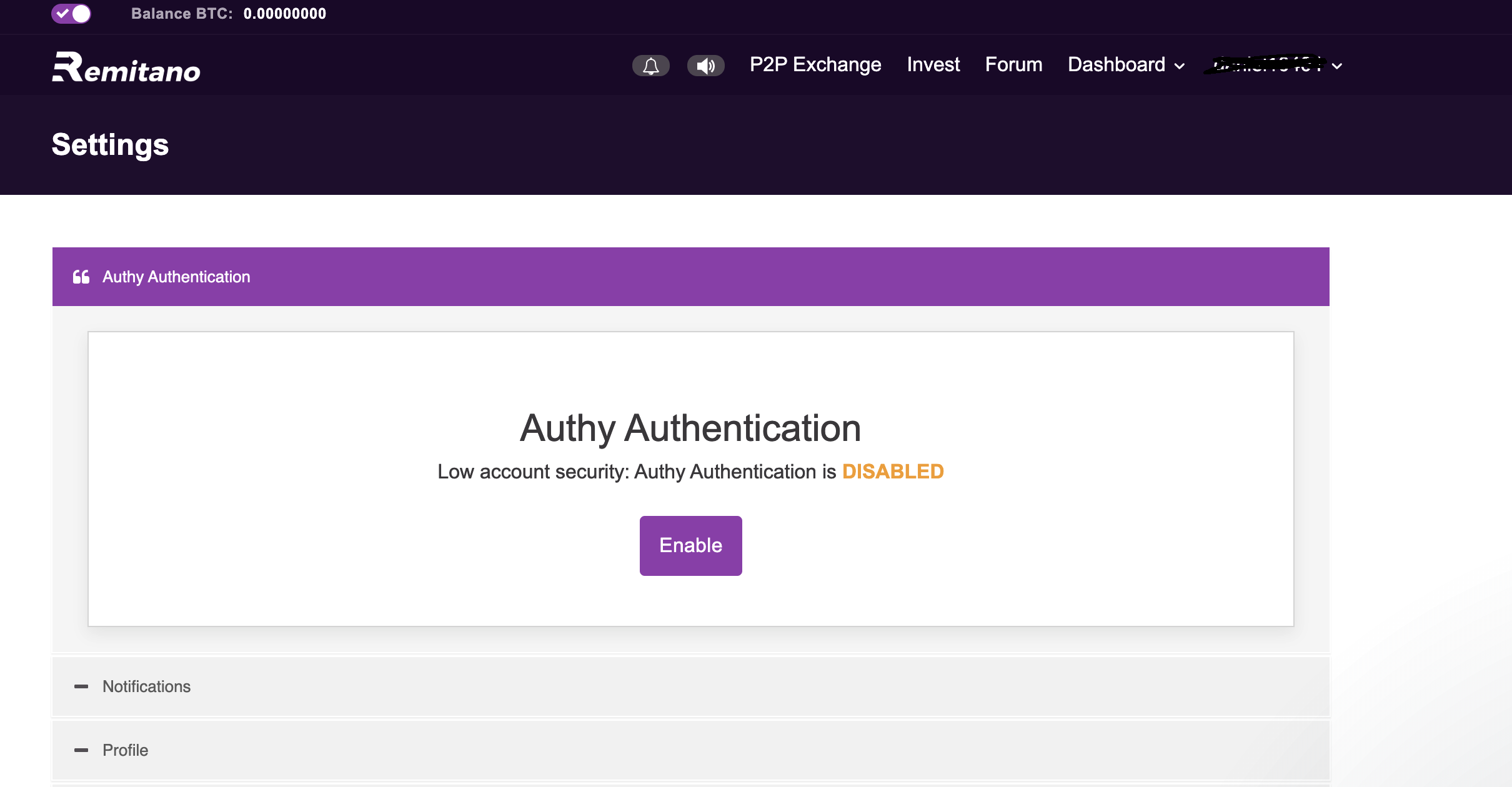
Task: Click the Remitano logo
Action: point(126,67)
